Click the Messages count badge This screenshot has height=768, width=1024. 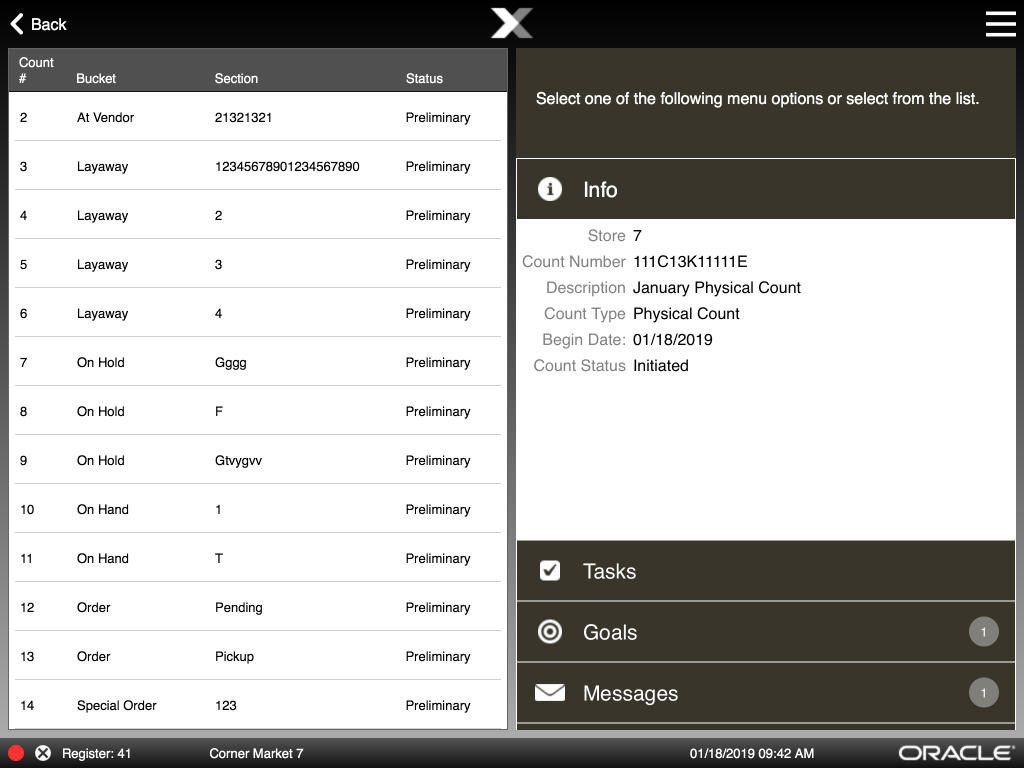click(x=984, y=692)
